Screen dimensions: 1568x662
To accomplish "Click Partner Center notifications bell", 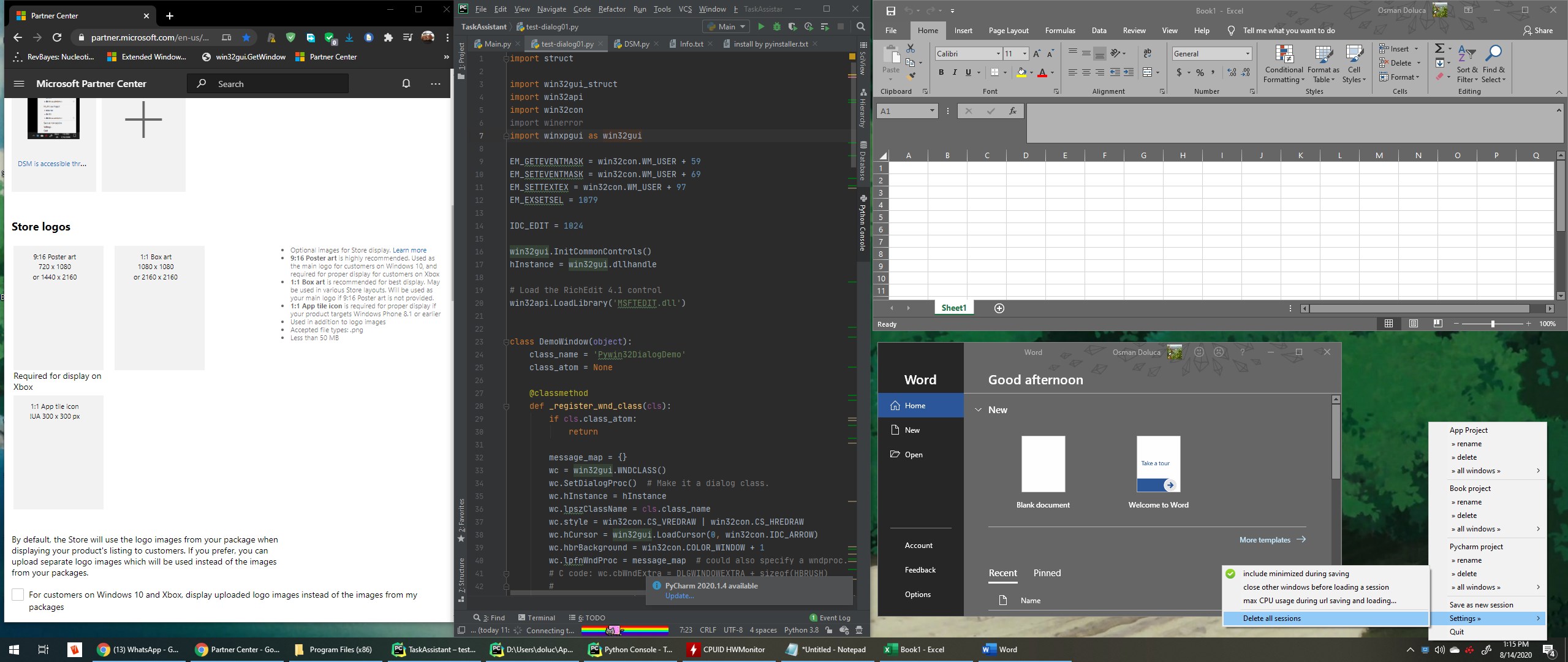I will pos(406,83).
